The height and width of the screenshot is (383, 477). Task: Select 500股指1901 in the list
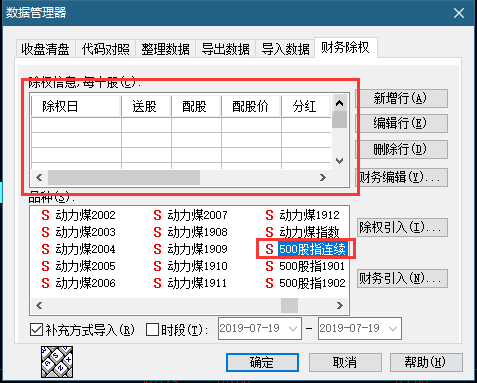[x=305, y=266]
